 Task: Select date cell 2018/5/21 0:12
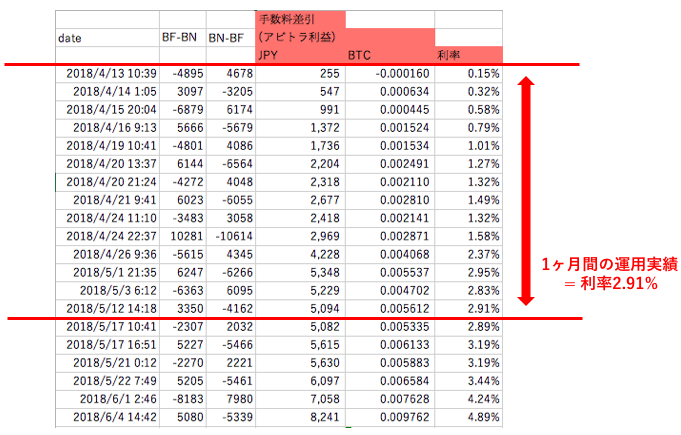pyautogui.click(x=107, y=363)
